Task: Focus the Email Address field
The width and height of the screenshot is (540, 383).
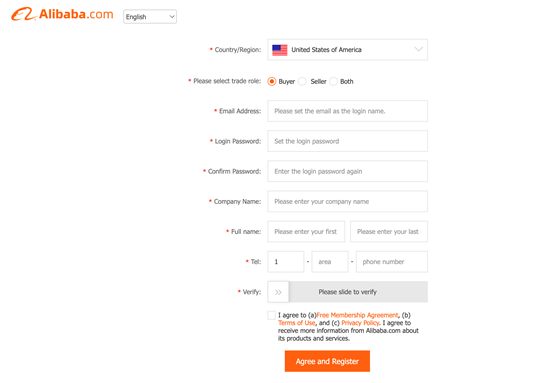Action: [x=347, y=111]
